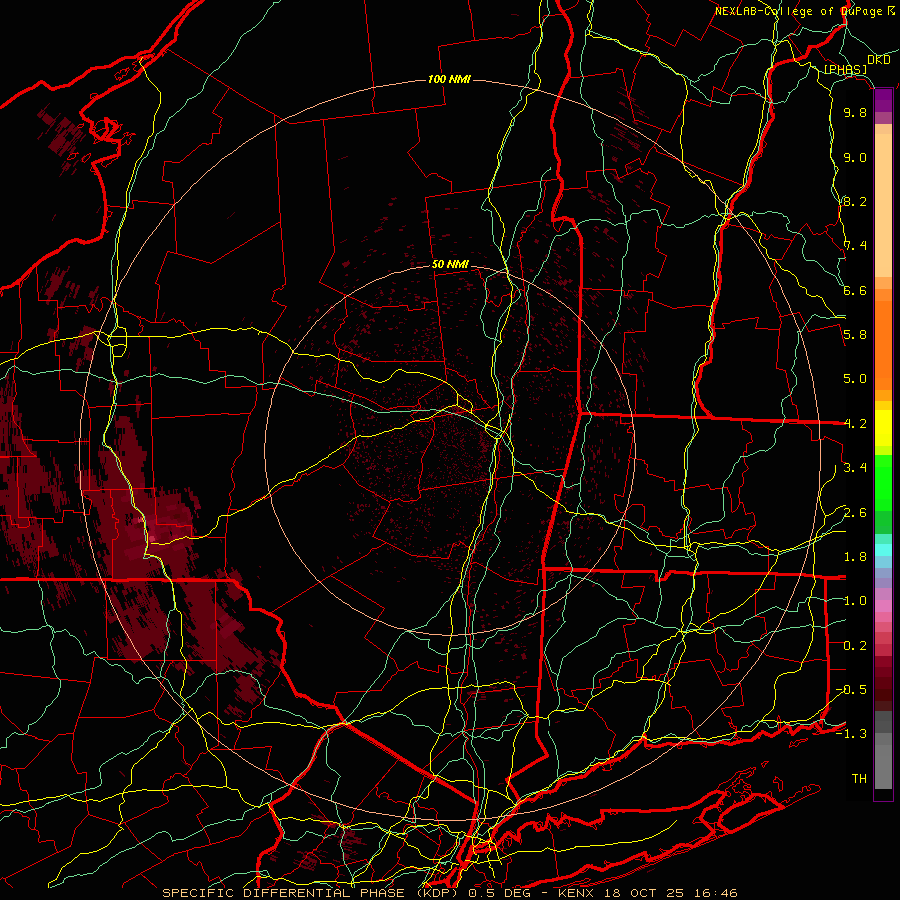Click the 2.6 scale value
The width and height of the screenshot is (900, 900).
pyautogui.click(x=855, y=513)
